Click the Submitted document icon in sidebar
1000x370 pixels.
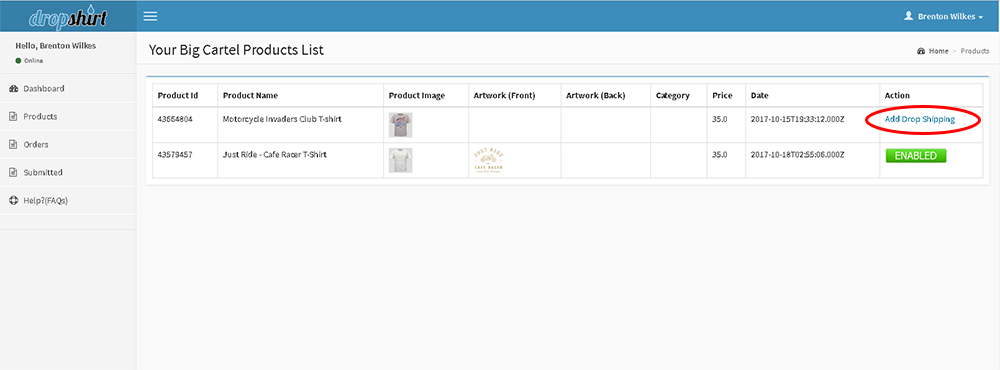pyautogui.click(x=13, y=173)
